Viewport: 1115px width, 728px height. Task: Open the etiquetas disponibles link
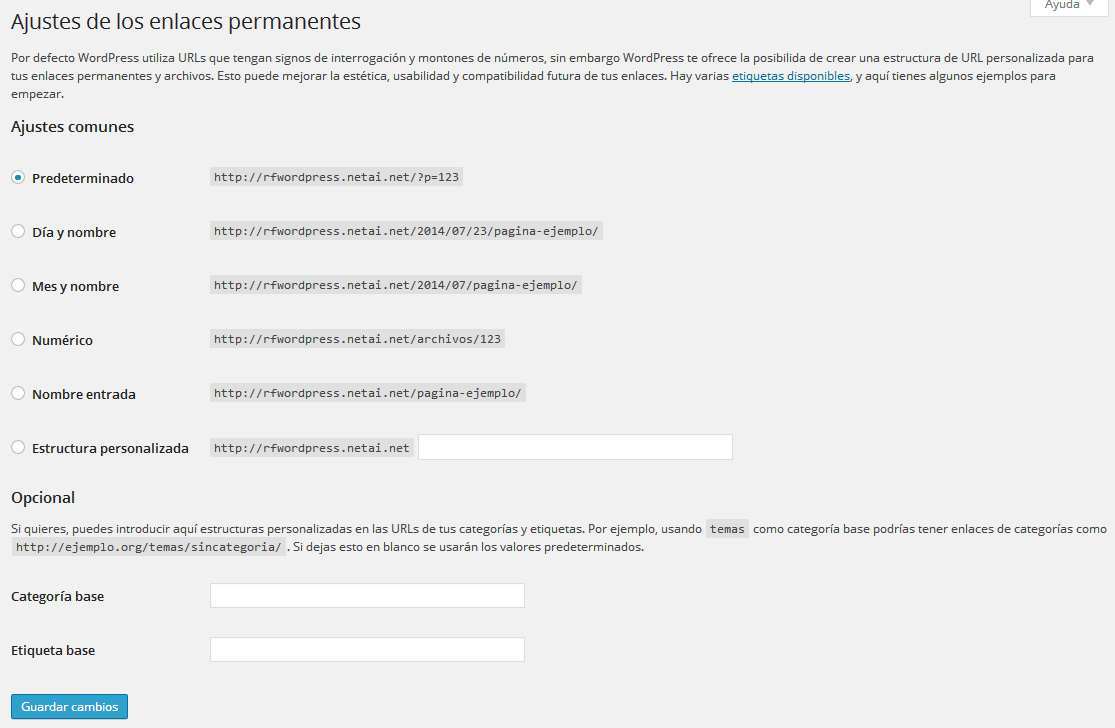tap(791, 76)
